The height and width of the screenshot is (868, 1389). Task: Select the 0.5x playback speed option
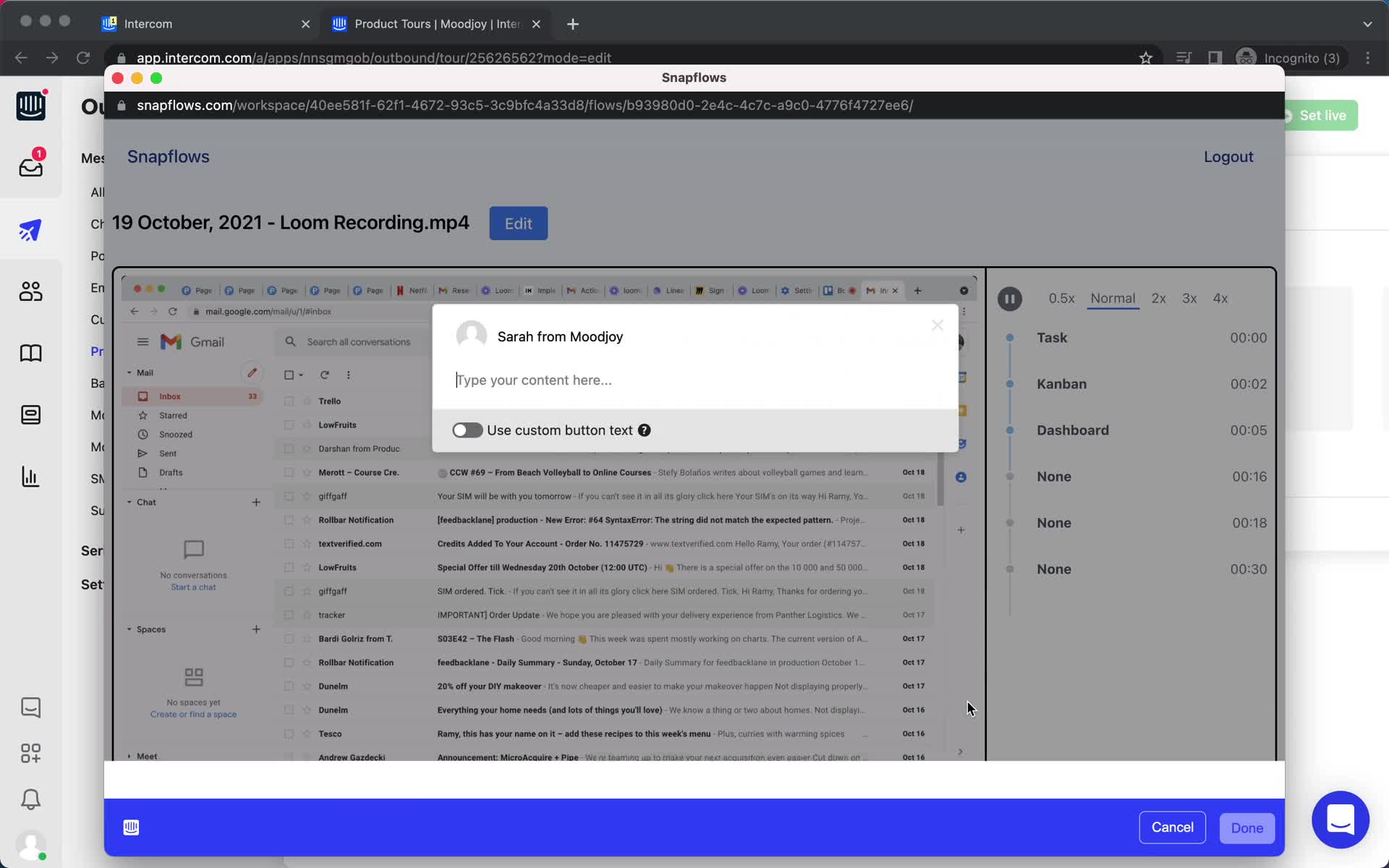[x=1062, y=298]
